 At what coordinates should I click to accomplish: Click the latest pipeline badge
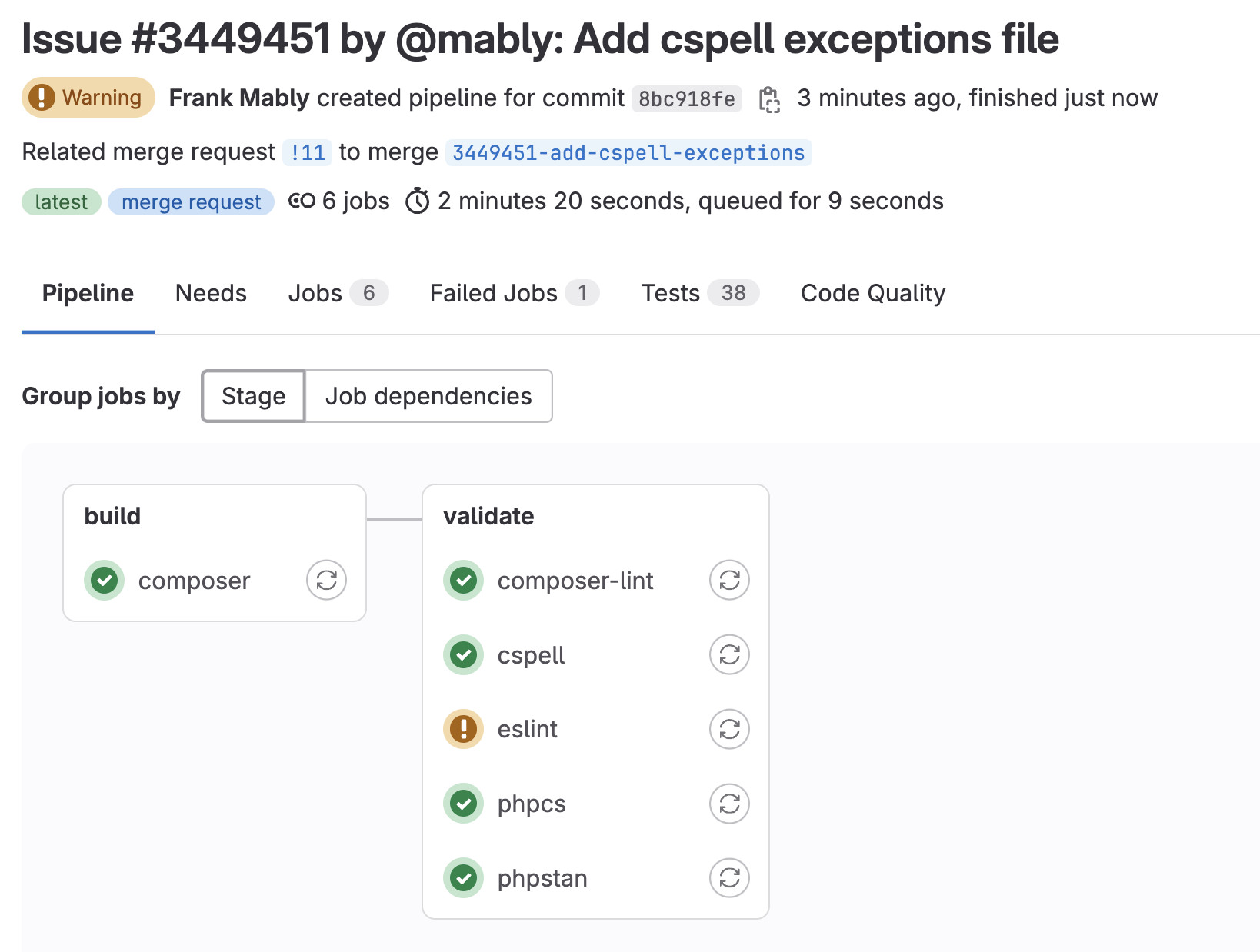pos(61,201)
